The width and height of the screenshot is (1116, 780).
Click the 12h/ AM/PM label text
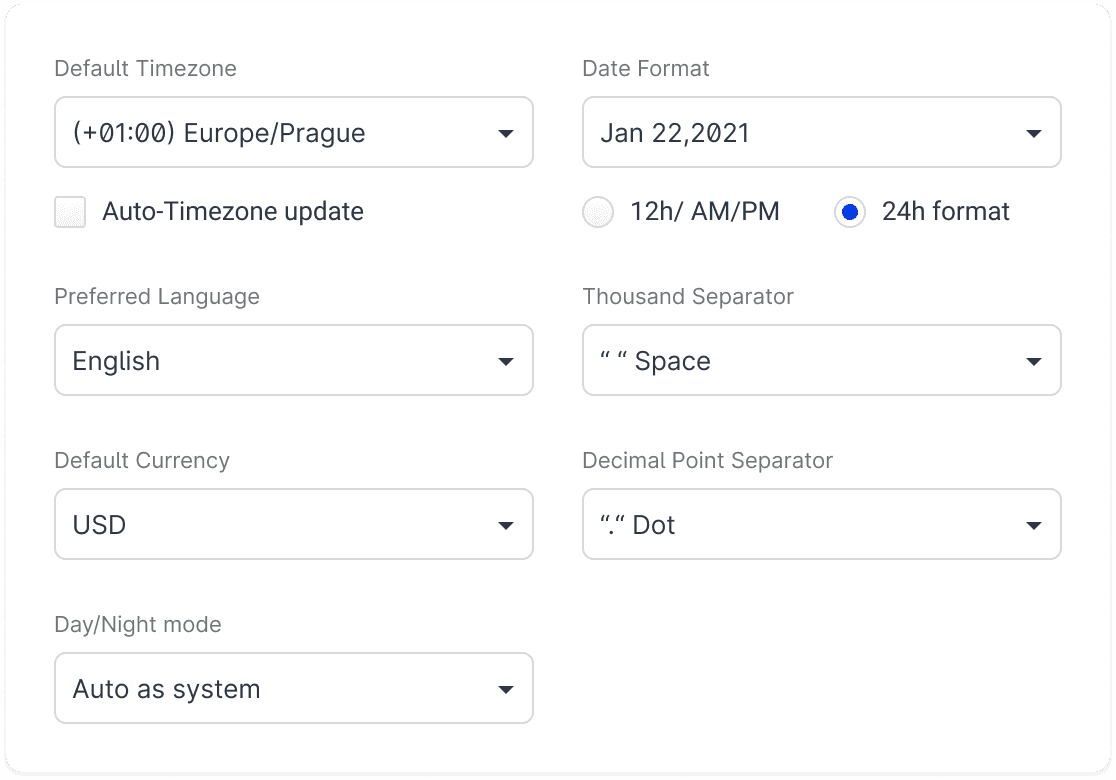click(705, 212)
